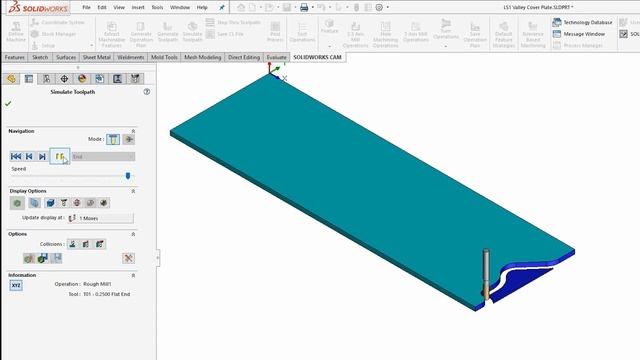This screenshot has height=360, width=640.
Task: Select Turbo mode in Navigation
Action: point(129,139)
